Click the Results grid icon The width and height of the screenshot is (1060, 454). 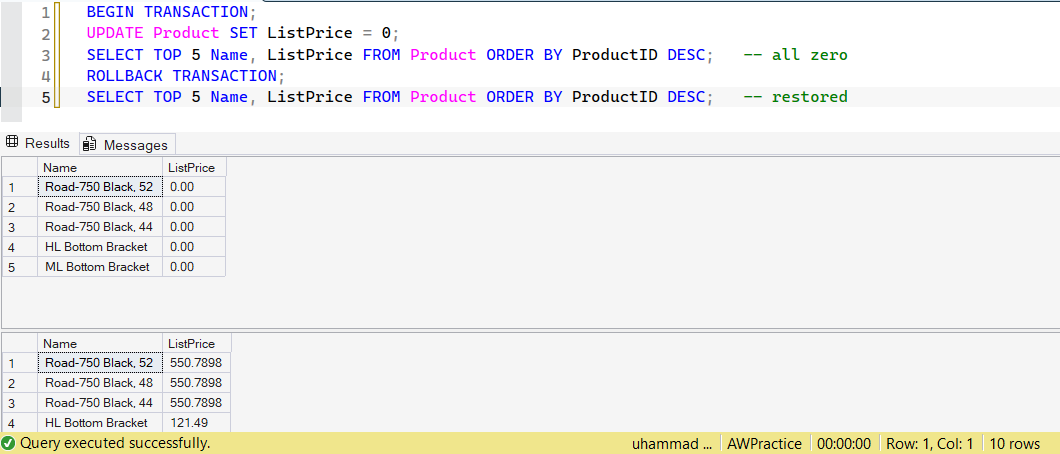[x=11, y=143]
